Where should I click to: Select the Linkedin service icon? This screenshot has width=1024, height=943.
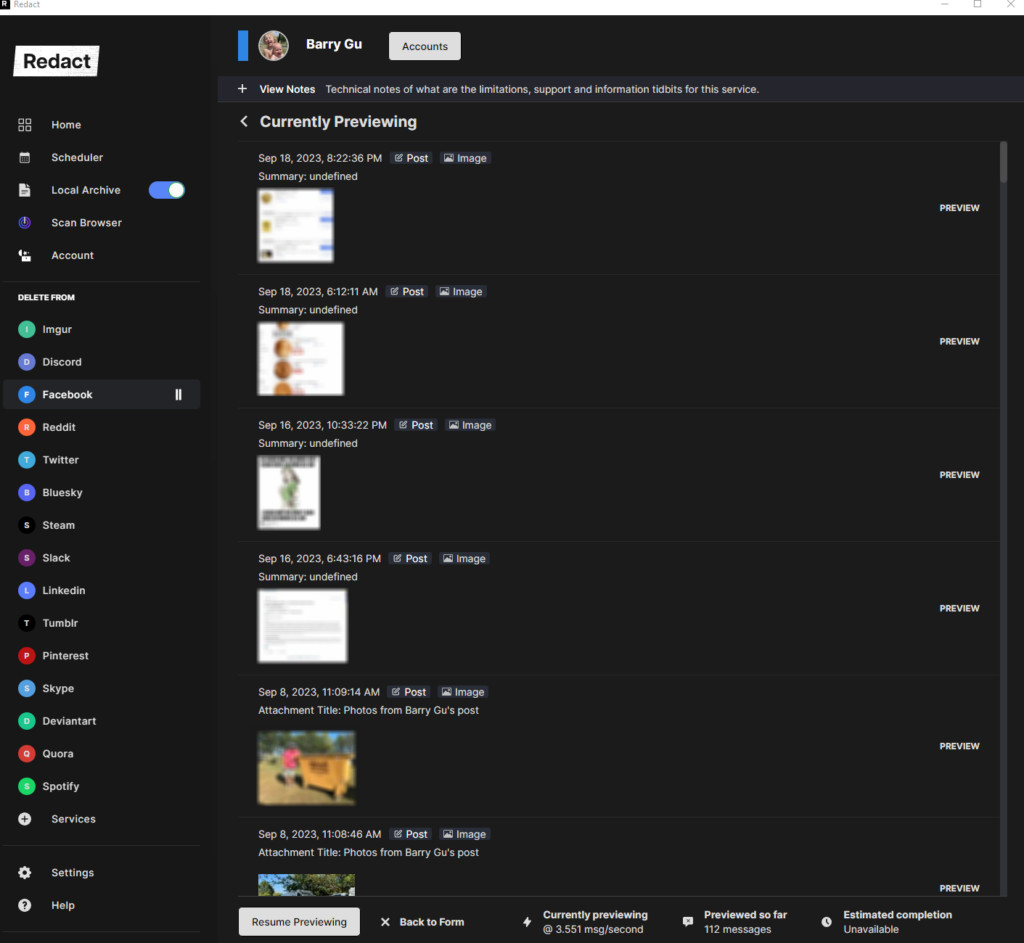click(x=27, y=590)
